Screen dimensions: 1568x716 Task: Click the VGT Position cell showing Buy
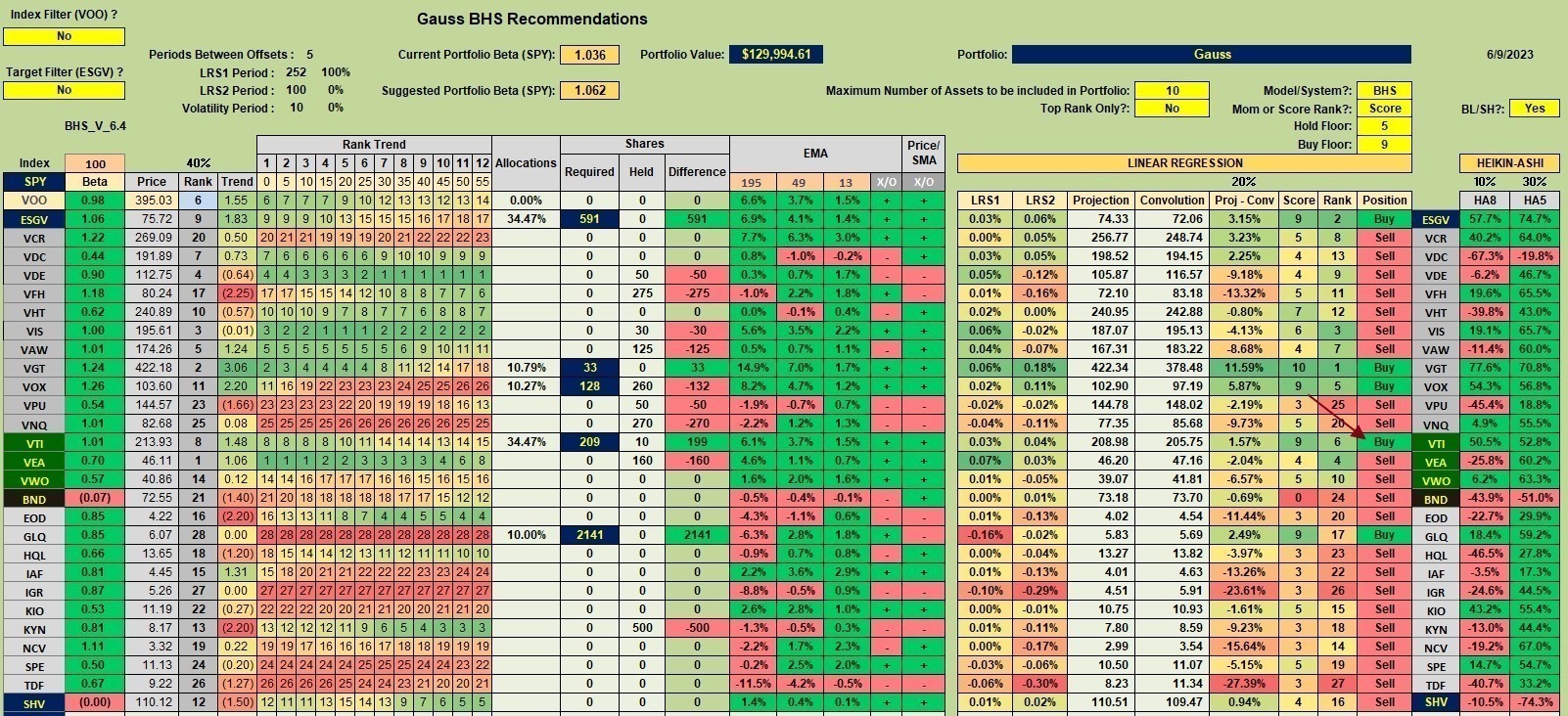[1384, 368]
